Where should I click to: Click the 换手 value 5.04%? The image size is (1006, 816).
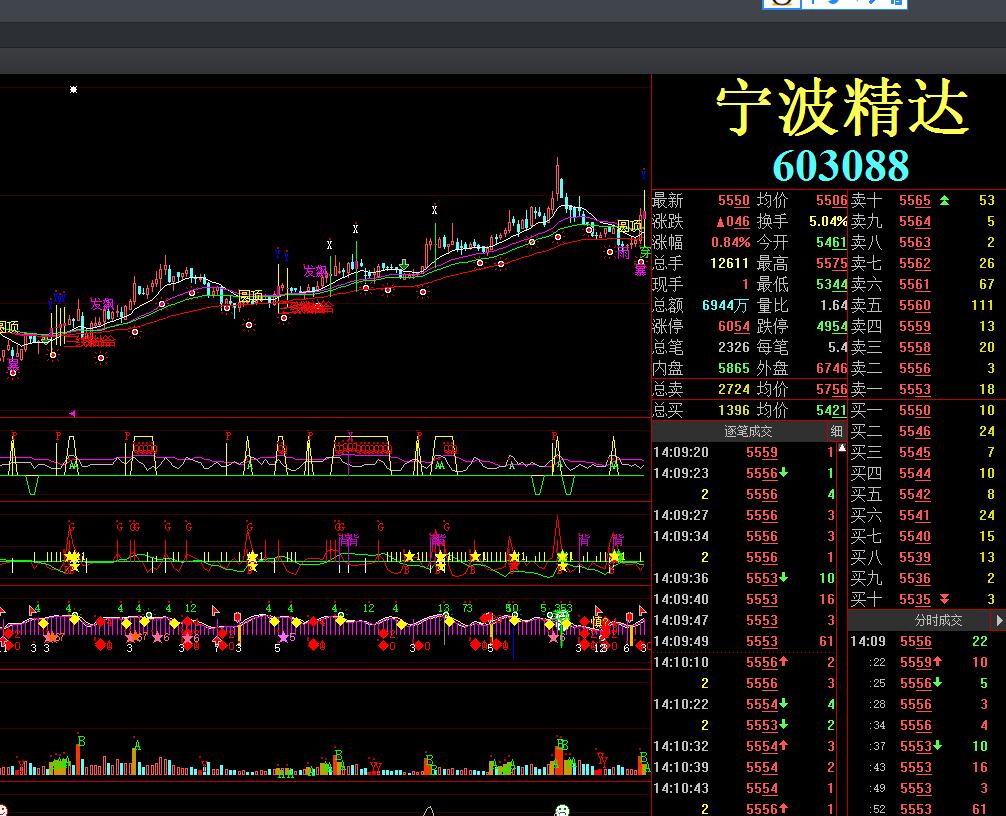pos(828,222)
